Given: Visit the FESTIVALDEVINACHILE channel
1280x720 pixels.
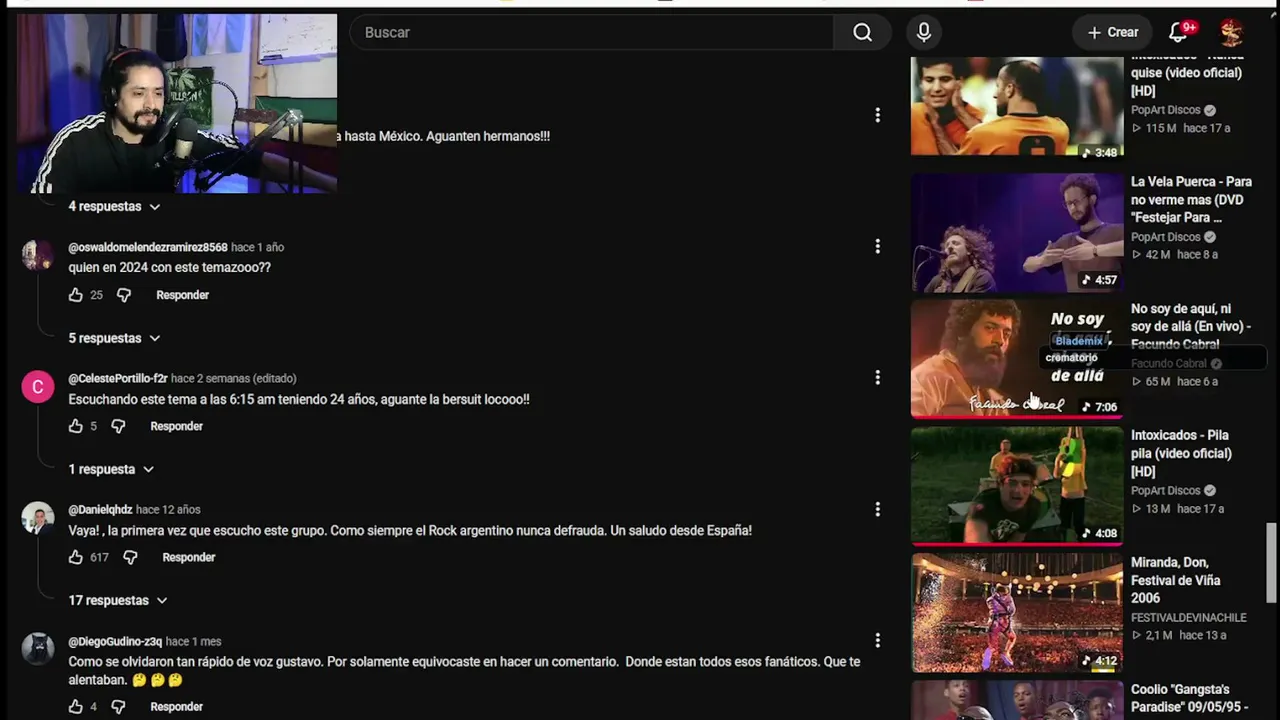Looking at the screenshot, I should [x=1189, y=617].
